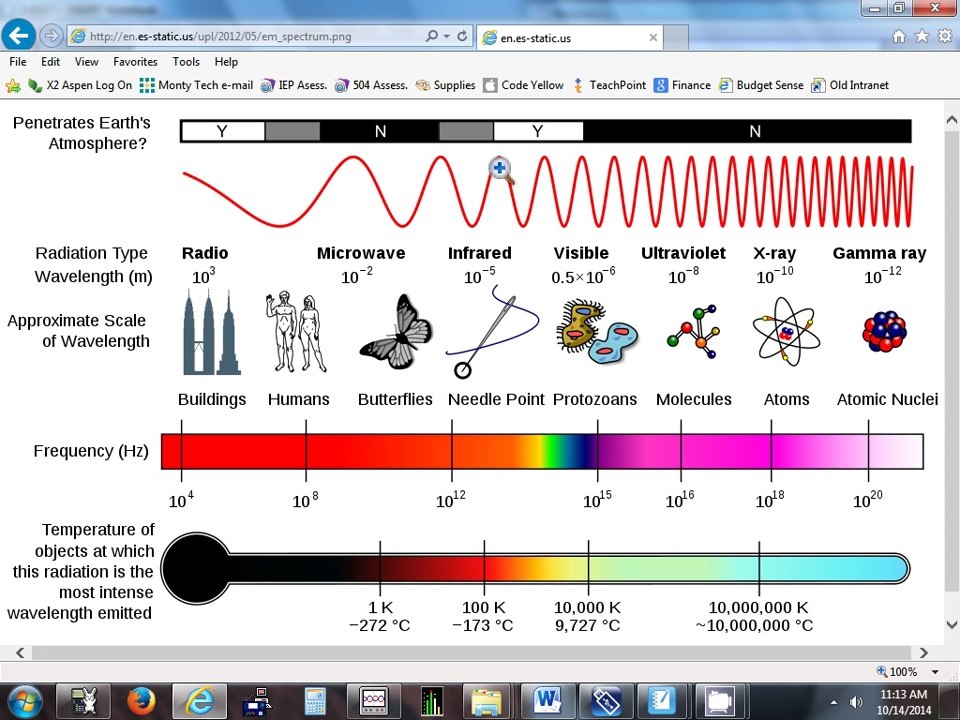The width and height of the screenshot is (960, 720).
Task: Open the Old Intranet bookmark
Action: point(850,86)
